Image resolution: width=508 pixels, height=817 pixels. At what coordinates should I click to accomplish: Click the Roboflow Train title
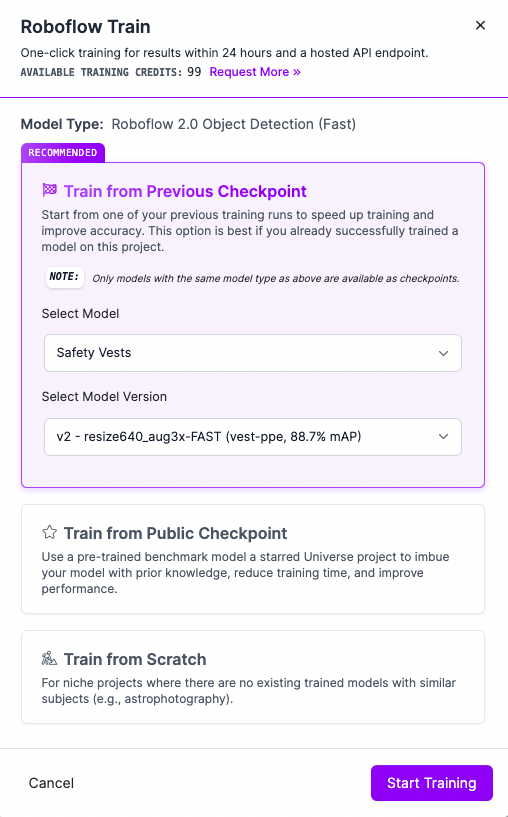[x=85, y=27]
